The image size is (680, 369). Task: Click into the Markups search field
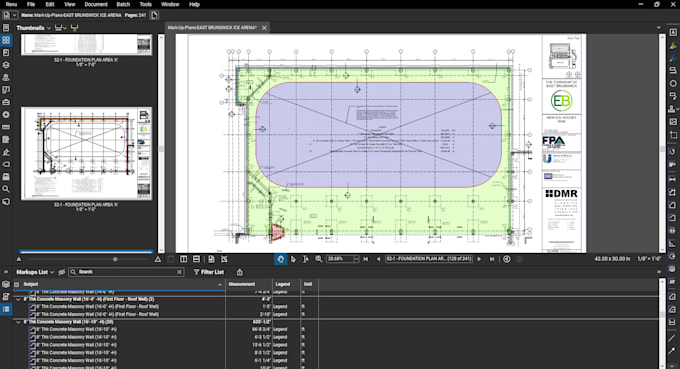126,272
